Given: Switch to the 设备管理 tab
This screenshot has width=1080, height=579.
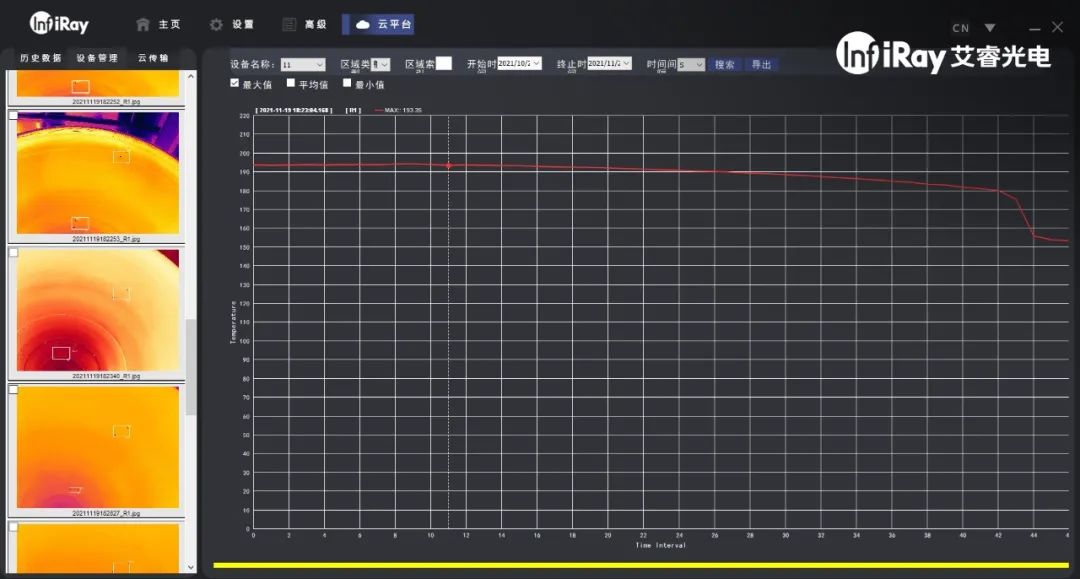Looking at the screenshot, I should click(97, 58).
